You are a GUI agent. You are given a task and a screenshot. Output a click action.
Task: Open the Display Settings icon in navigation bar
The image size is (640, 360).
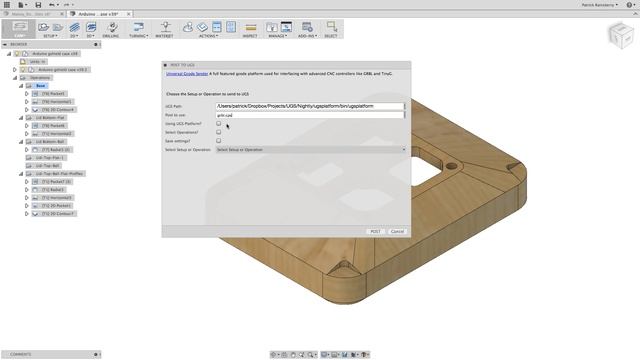324,355
